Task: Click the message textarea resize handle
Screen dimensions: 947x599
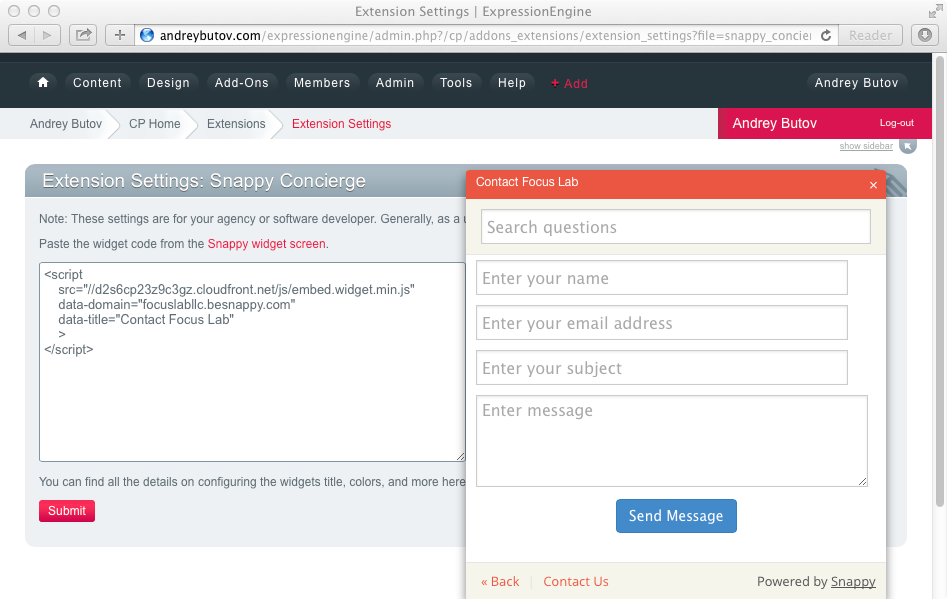Action: click(862, 481)
